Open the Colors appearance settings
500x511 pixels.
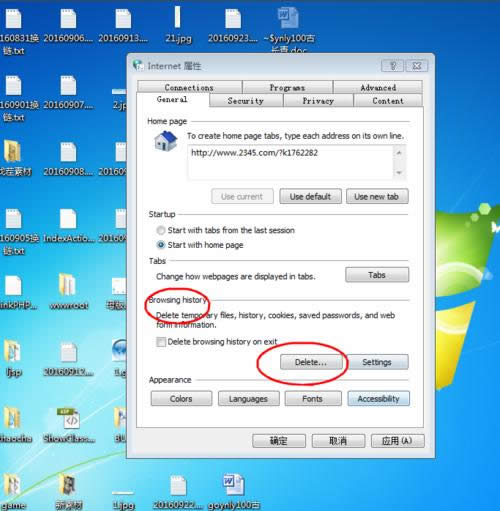tap(181, 399)
